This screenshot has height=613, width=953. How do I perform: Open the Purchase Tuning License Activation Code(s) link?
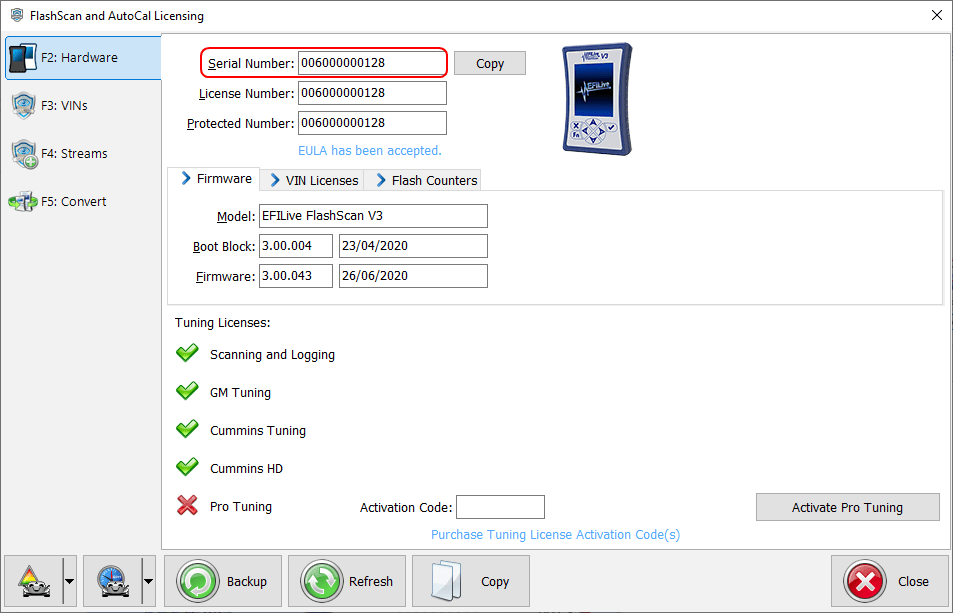click(x=555, y=535)
